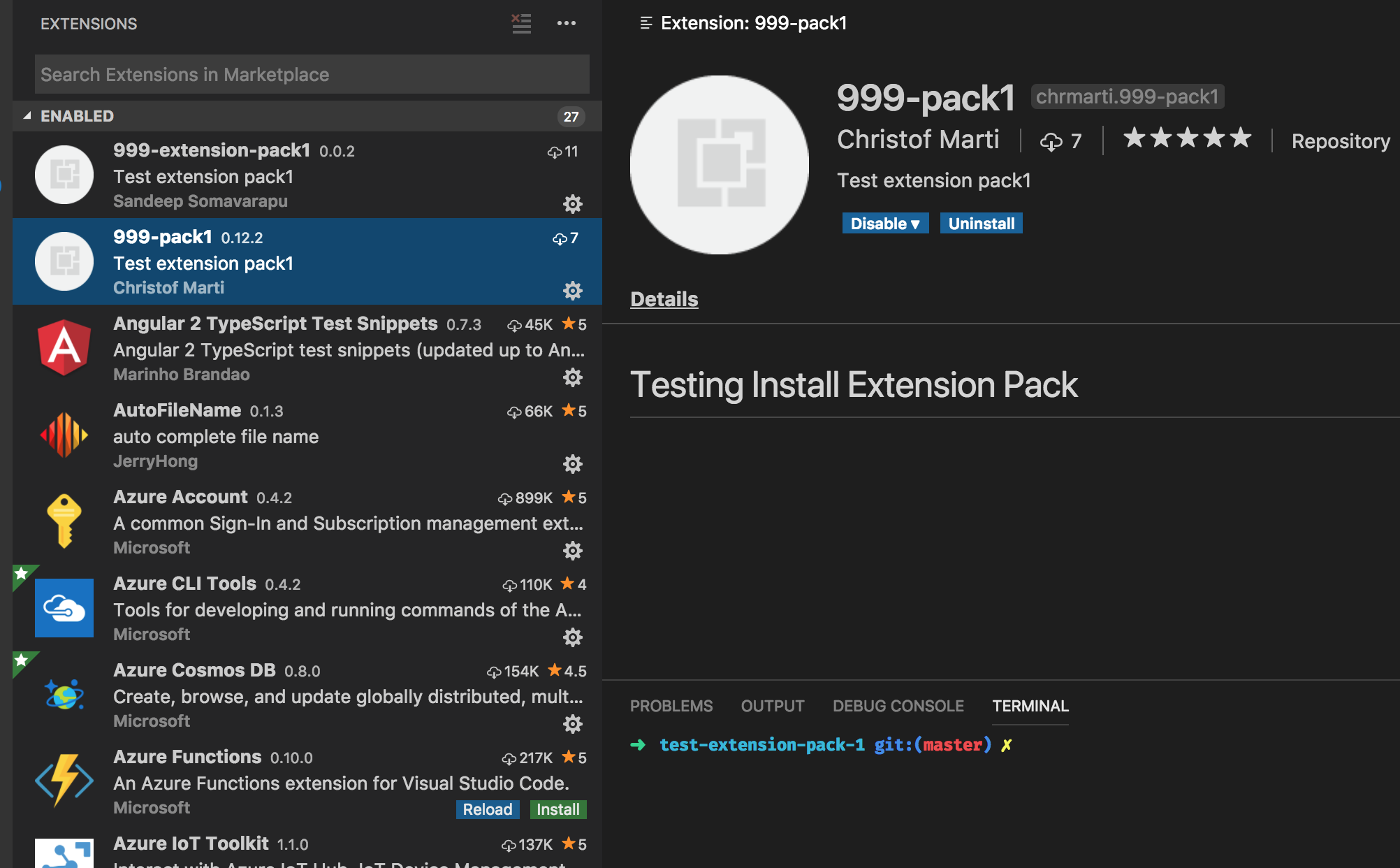Image resolution: width=1400 pixels, height=868 pixels.
Task: Open manage gear for 999-extension-pack1
Action: coord(573,204)
